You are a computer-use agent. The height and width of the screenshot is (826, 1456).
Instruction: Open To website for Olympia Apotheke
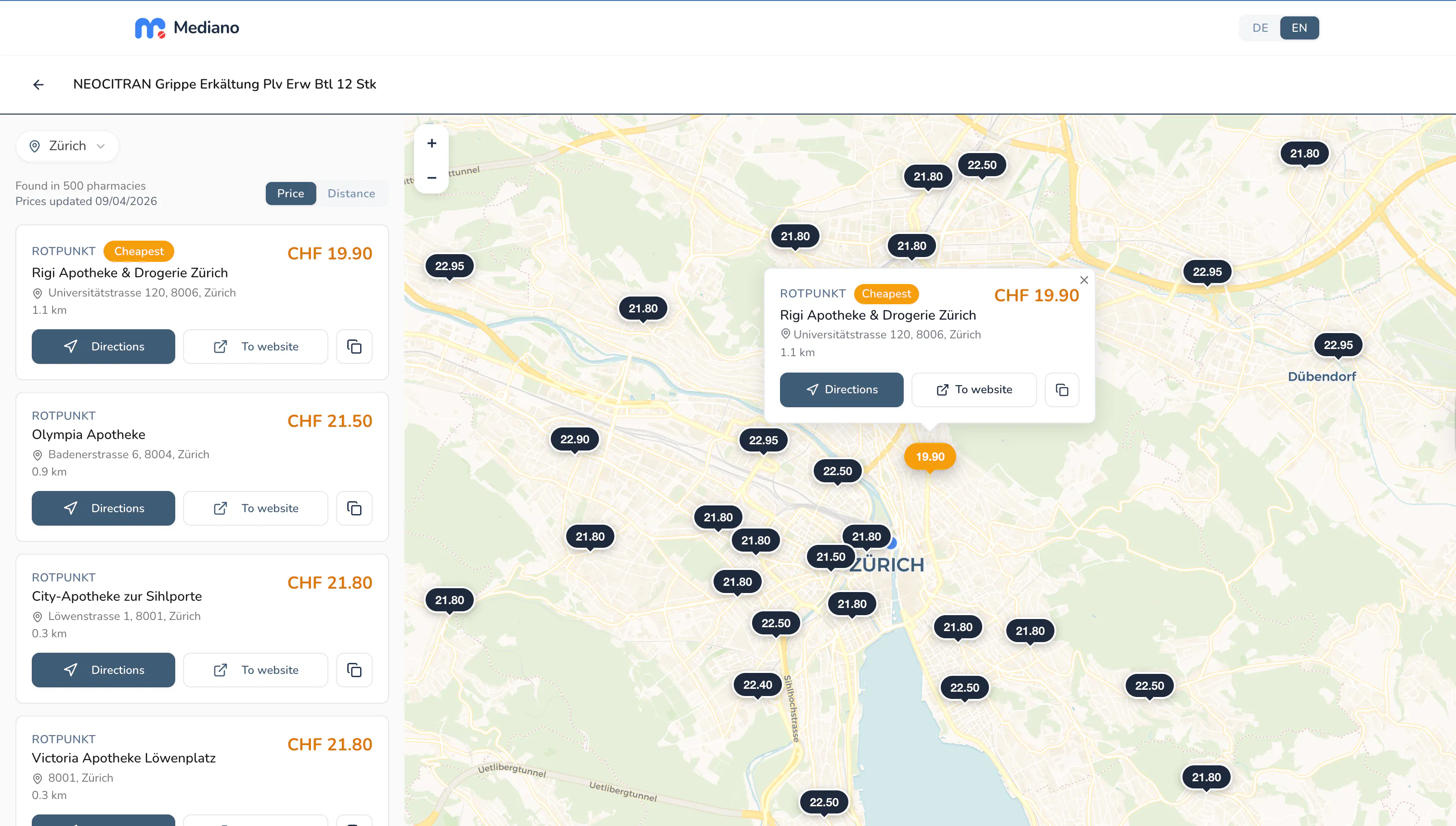coord(255,508)
